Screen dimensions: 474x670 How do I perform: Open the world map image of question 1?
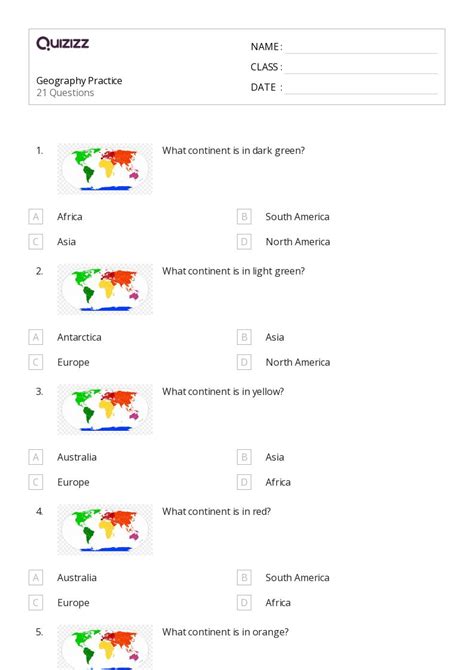(x=105, y=169)
